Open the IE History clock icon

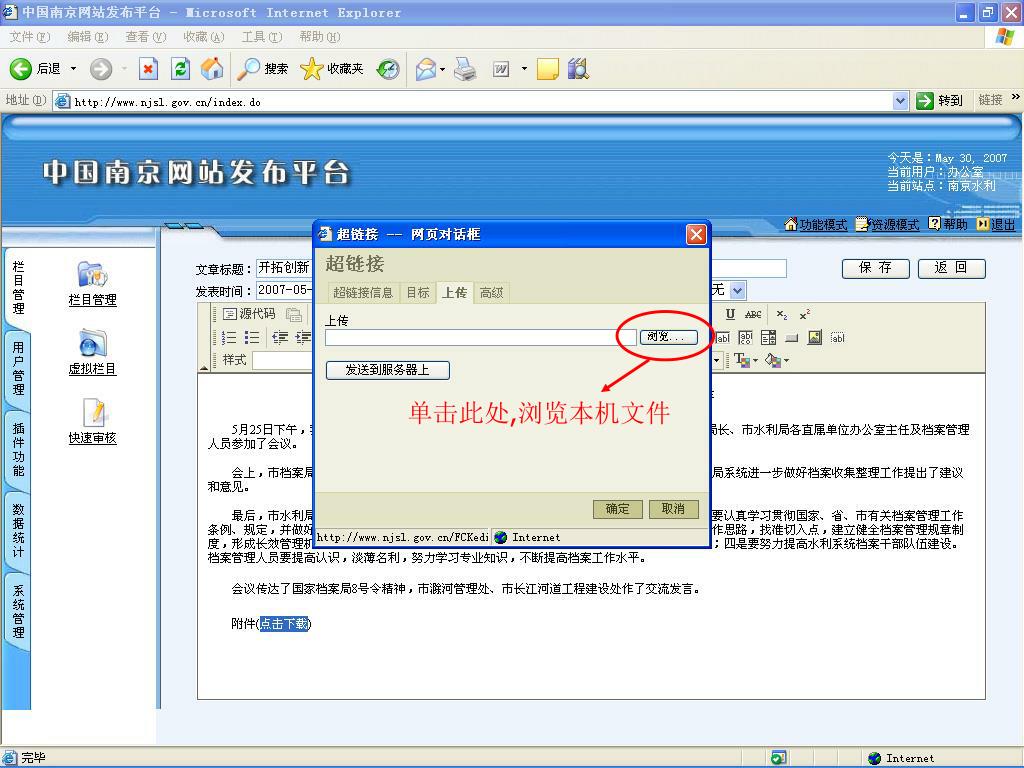coord(389,69)
